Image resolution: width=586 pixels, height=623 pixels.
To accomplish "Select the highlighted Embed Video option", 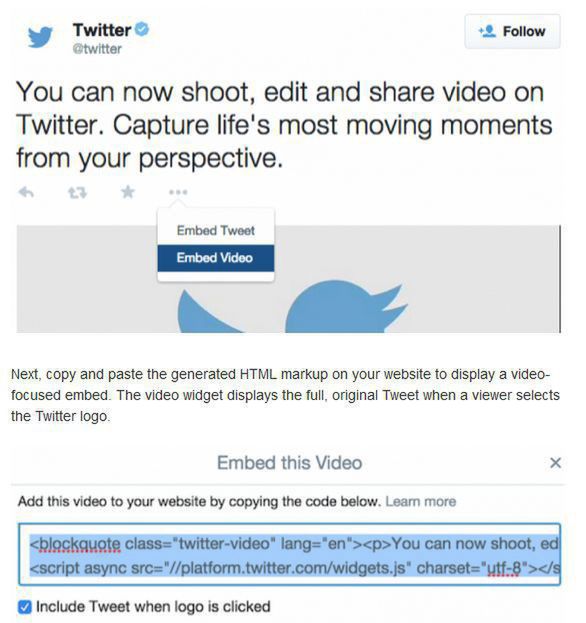I will pyautogui.click(x=216, y=258).
